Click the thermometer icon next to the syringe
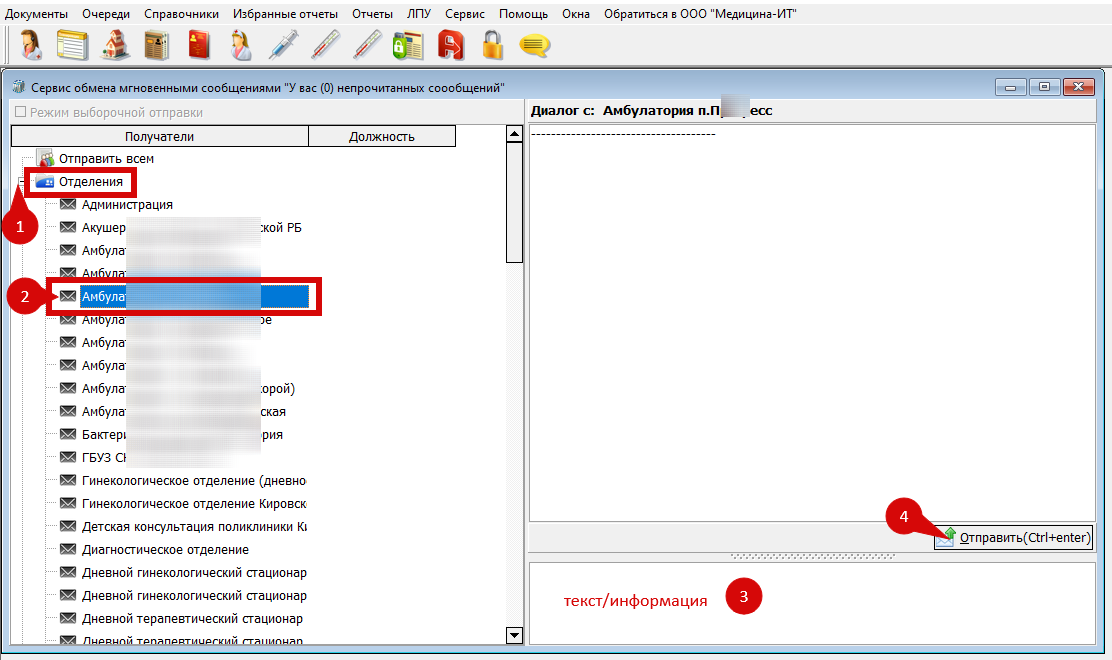The width and height of the screenshot is (1112, 660). click(326, 45)
